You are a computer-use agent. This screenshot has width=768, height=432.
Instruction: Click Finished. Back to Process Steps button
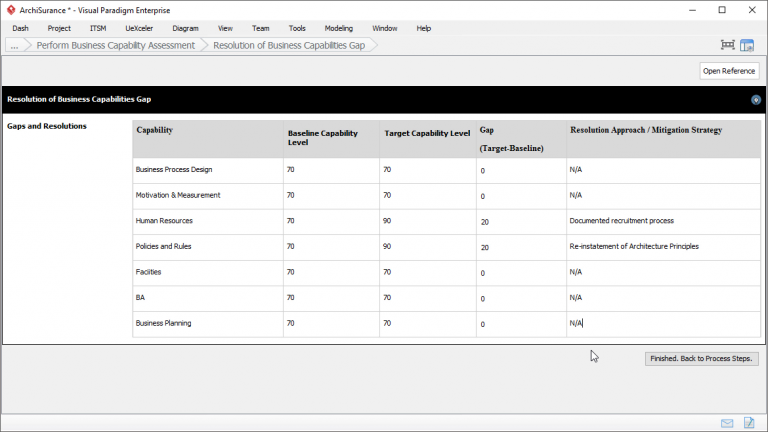(x=702, y=358)
